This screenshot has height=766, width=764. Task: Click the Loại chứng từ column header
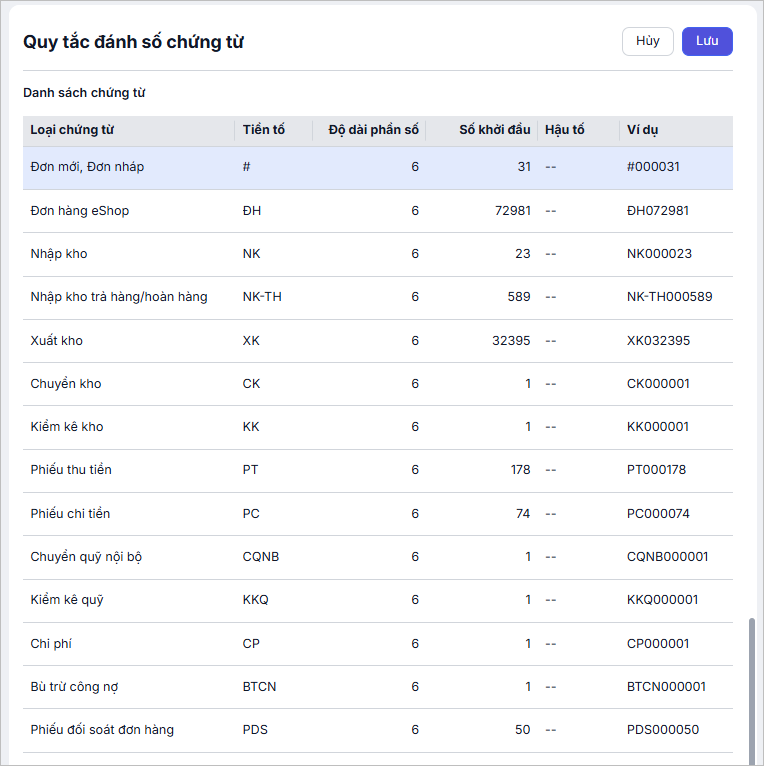[x=72, y=130]
